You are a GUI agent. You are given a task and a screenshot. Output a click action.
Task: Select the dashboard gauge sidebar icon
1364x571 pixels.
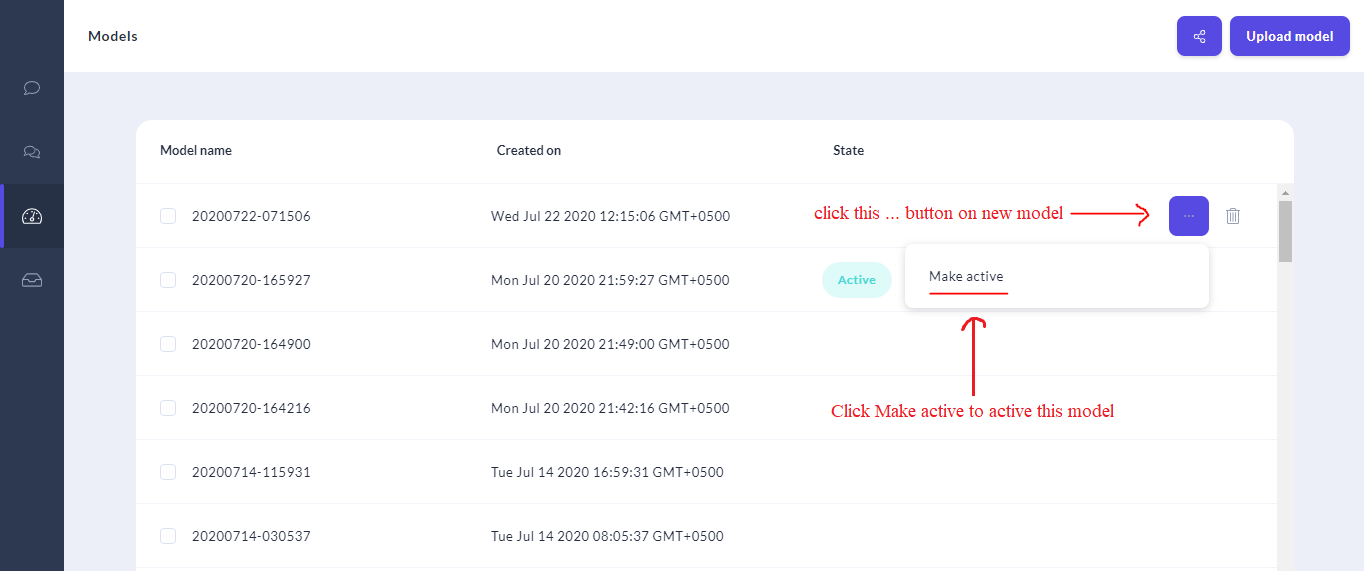(32, 216)
